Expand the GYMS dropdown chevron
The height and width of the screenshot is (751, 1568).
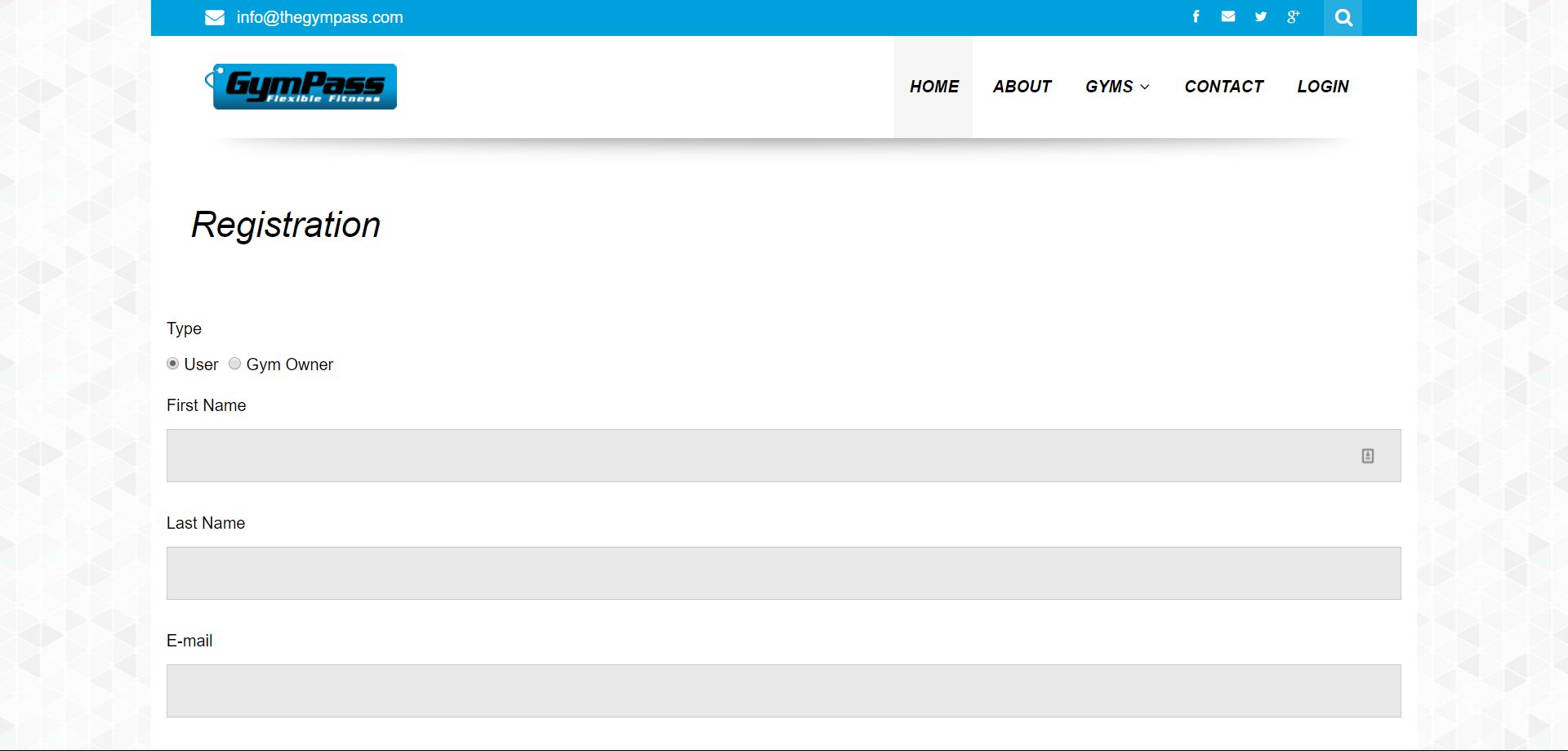pyautogui.click(x=1145, y=87)
